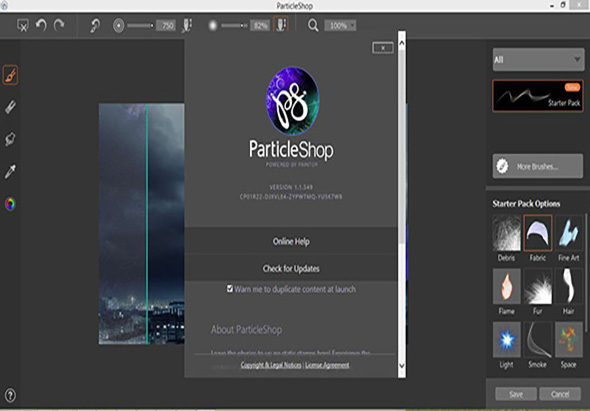Click the brush size circle icon
Image resolution: width=590 pixels, height=411 pixels.
coord(119,26)
